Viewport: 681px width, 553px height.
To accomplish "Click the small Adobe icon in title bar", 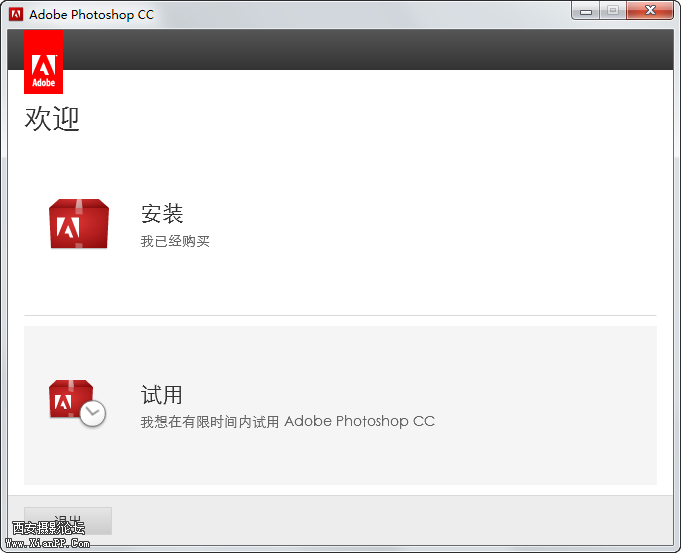I will point(16,14).
